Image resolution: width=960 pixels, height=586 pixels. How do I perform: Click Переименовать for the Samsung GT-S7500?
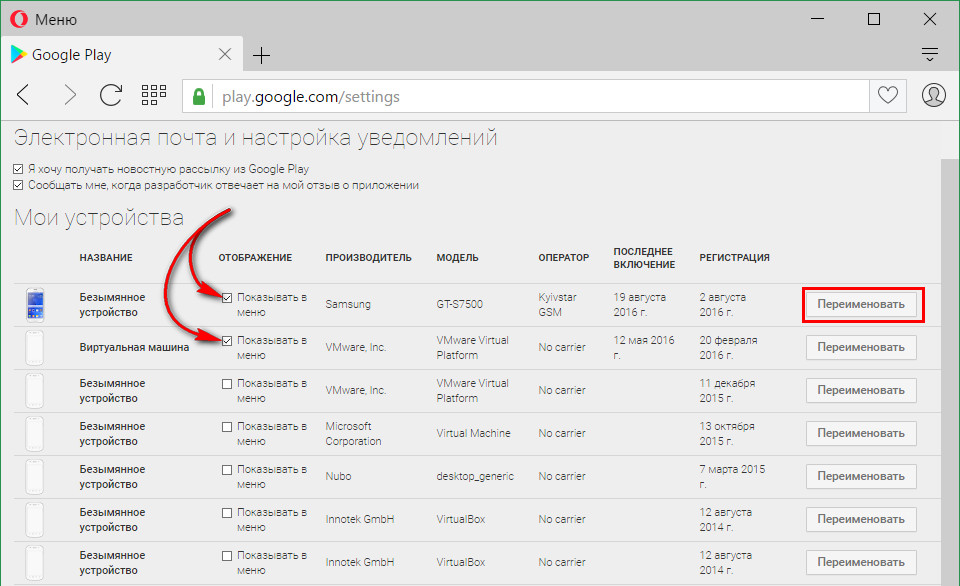click(x=861, y=304)
